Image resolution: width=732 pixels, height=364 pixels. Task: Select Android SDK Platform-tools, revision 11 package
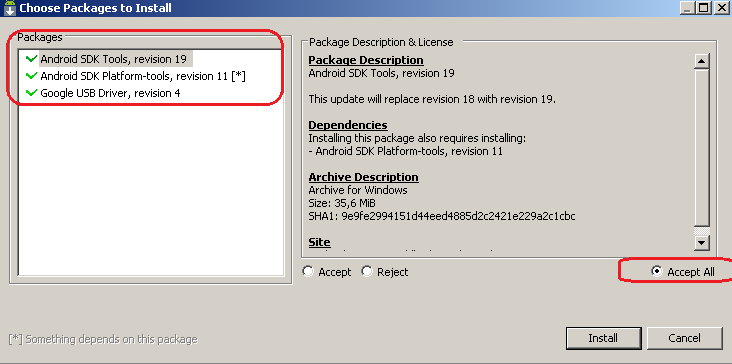[x=143, y=76]
